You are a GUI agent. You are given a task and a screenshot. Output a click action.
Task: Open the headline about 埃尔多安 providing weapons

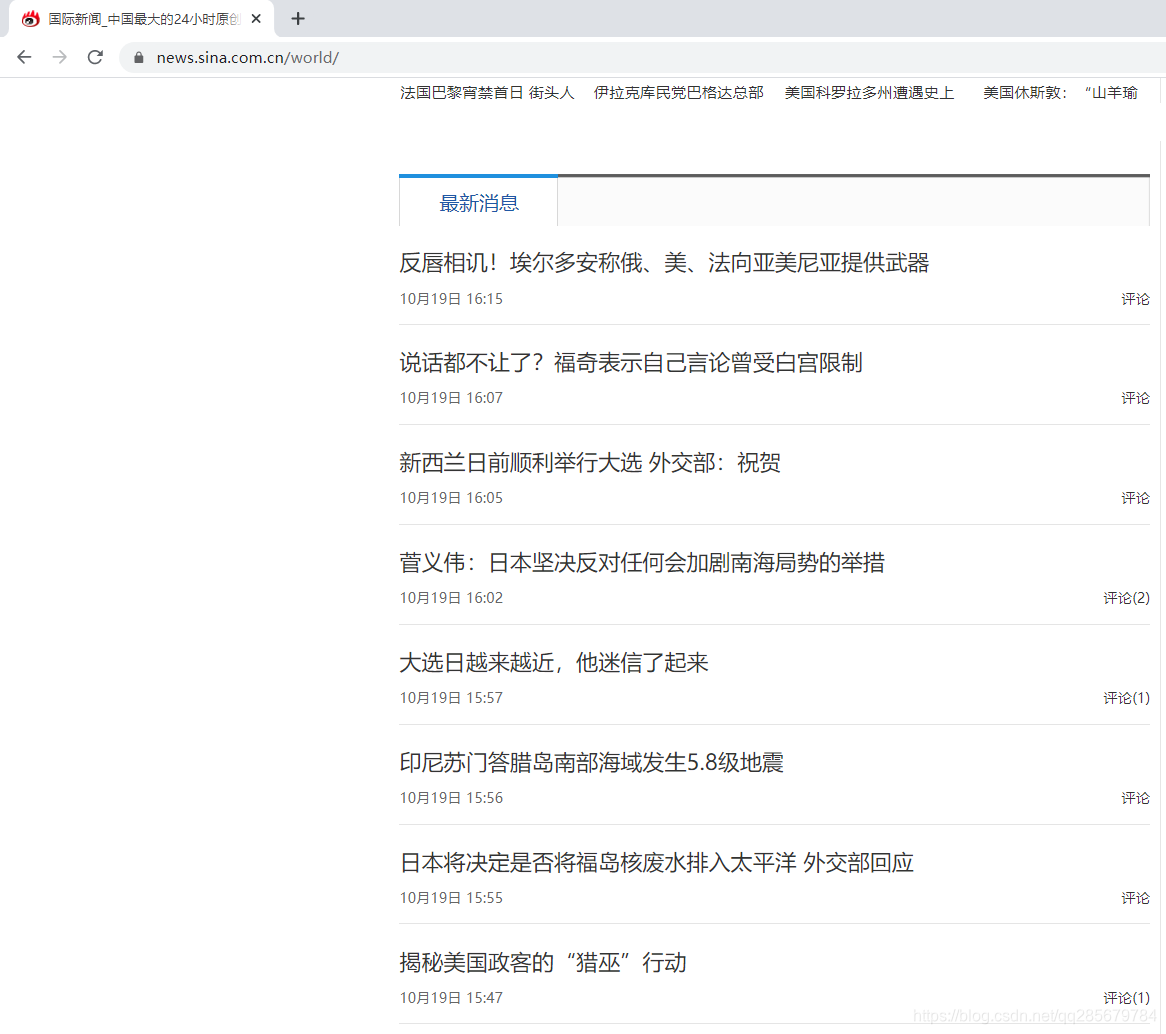click(664, 262)
